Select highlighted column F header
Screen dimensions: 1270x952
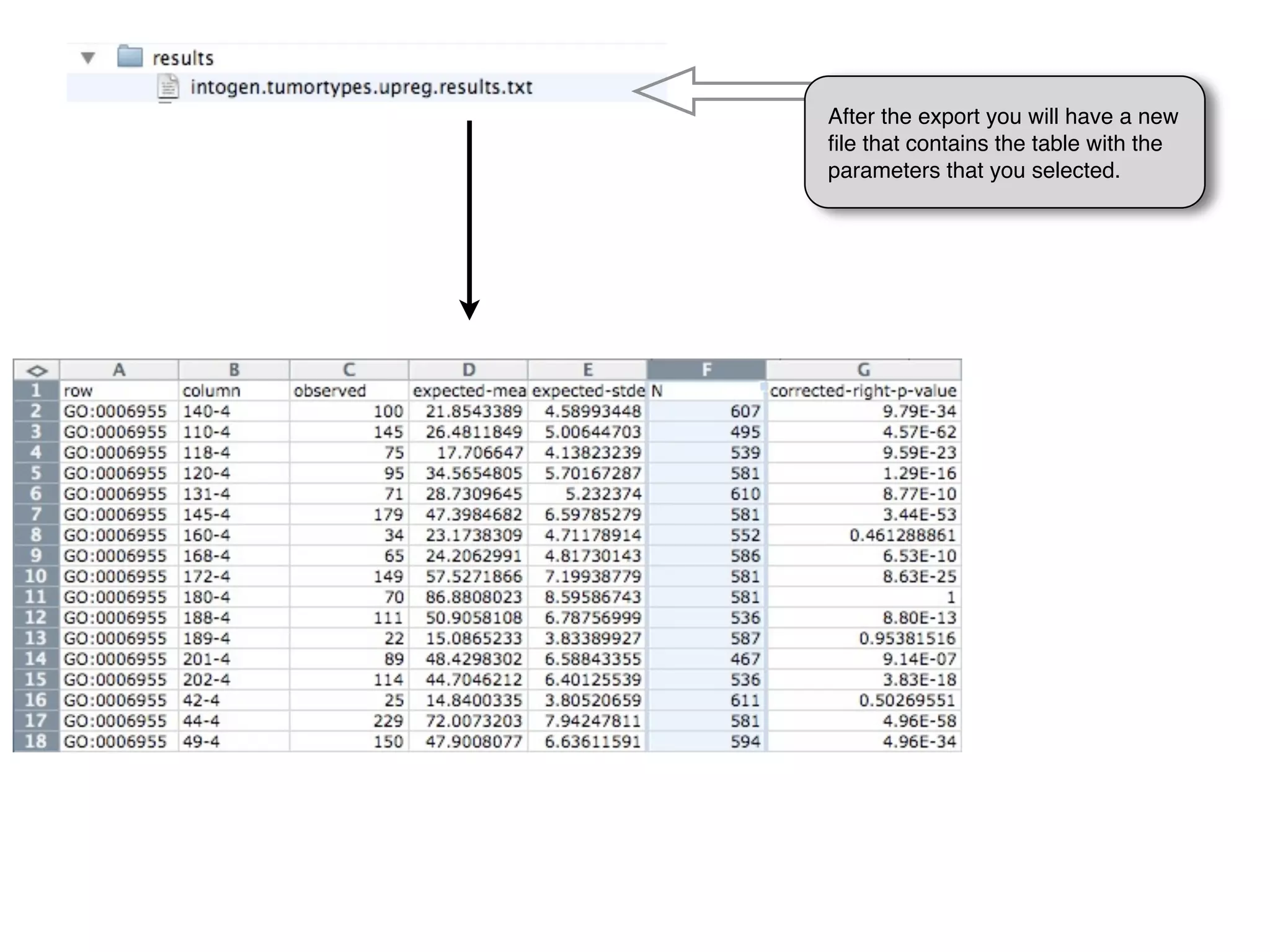pos(706,370)
